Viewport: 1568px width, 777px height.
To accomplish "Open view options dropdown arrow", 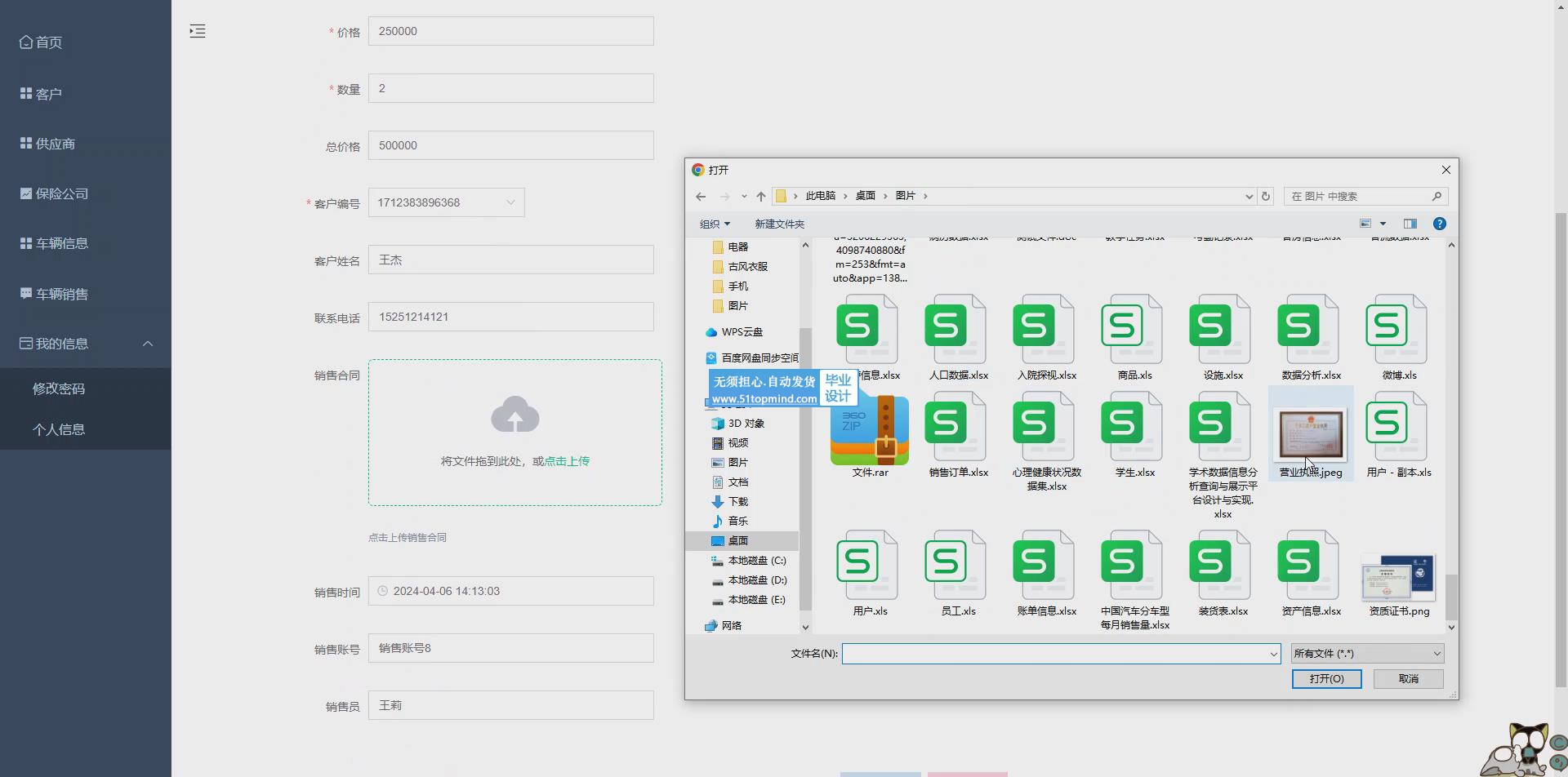I will coord(1383,224).
